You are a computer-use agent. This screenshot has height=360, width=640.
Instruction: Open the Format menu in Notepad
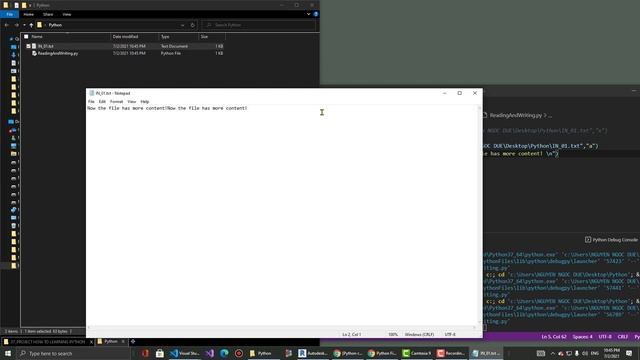[116, 102]
